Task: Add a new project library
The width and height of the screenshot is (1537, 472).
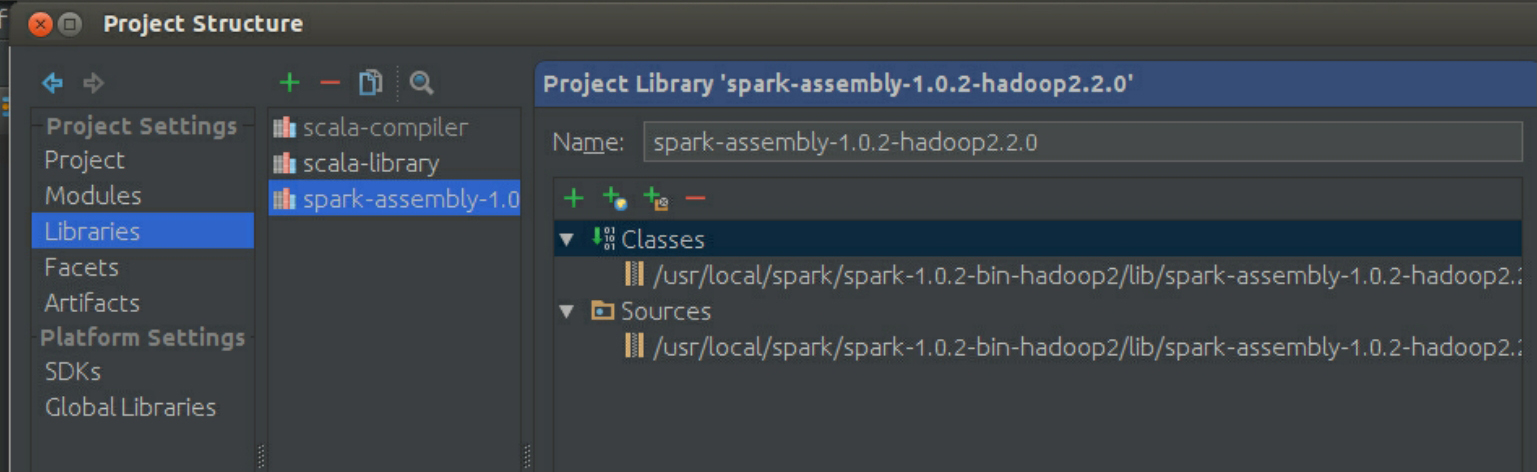Action: tap(289, 83)
